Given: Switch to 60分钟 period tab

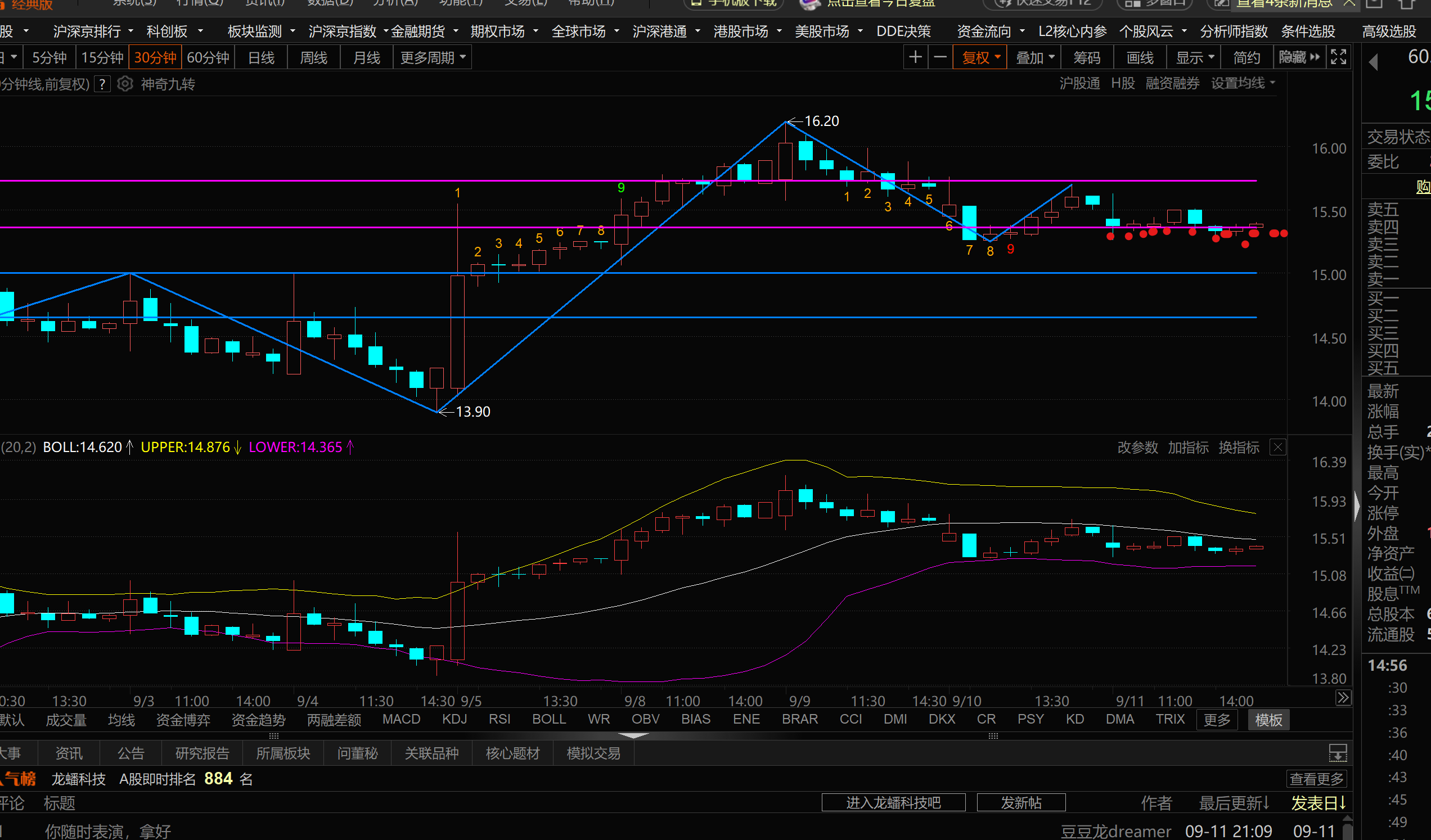Looking at the screenshot, I should [208, 57].
